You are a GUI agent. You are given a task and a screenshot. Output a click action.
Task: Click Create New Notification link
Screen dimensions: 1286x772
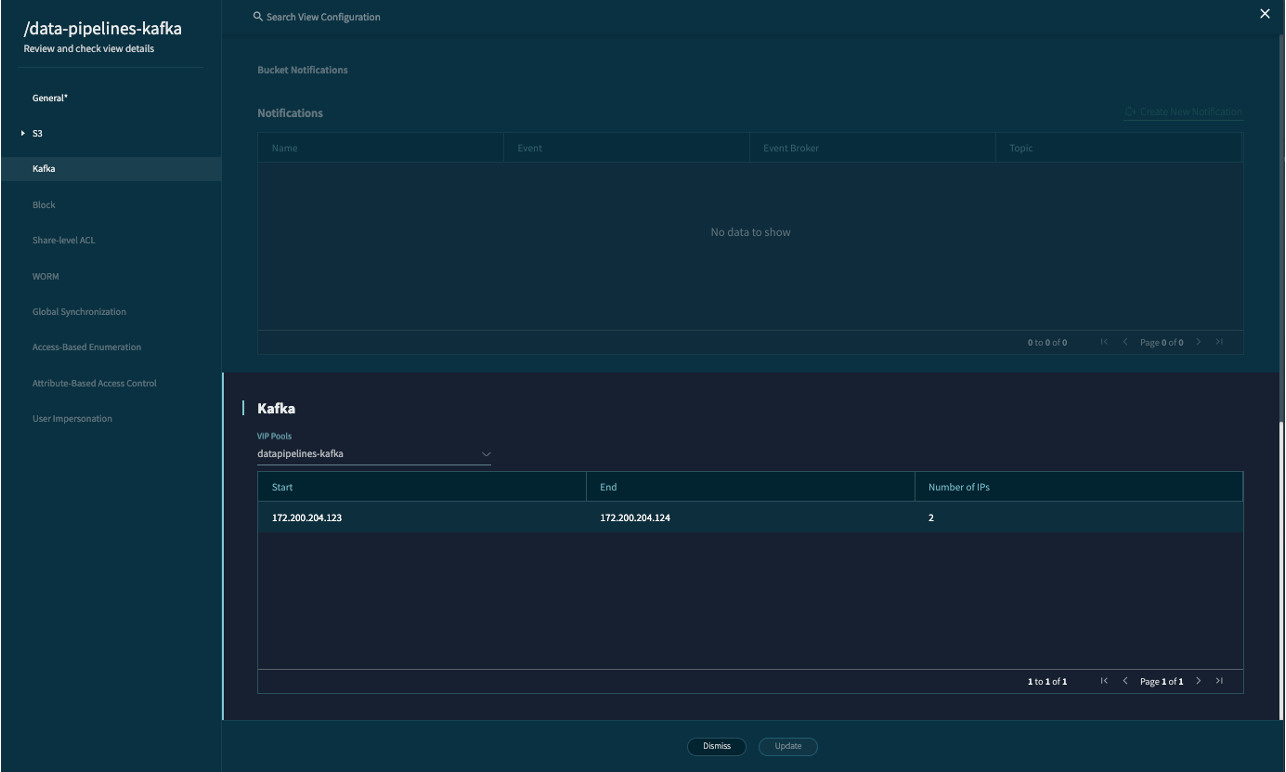(x=1183, y=112)
